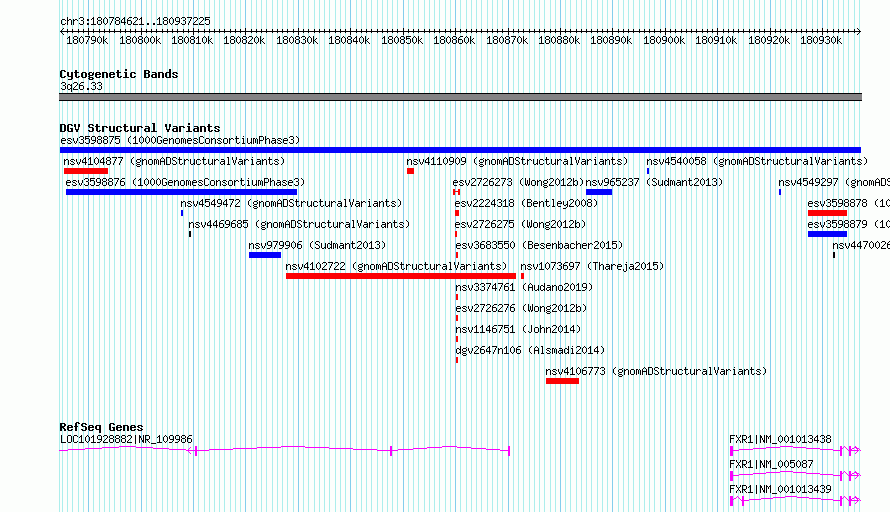
Task: Select the blue nsv979906 variant bar
Action: point(265,255)
